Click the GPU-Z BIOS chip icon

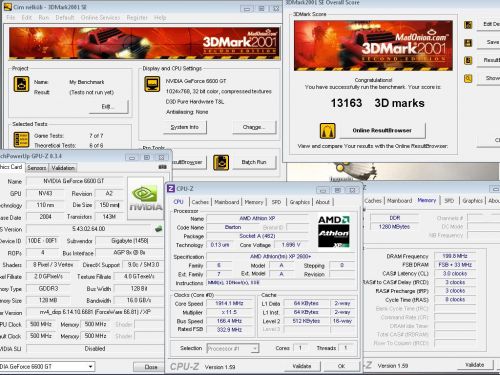point(159,229)
